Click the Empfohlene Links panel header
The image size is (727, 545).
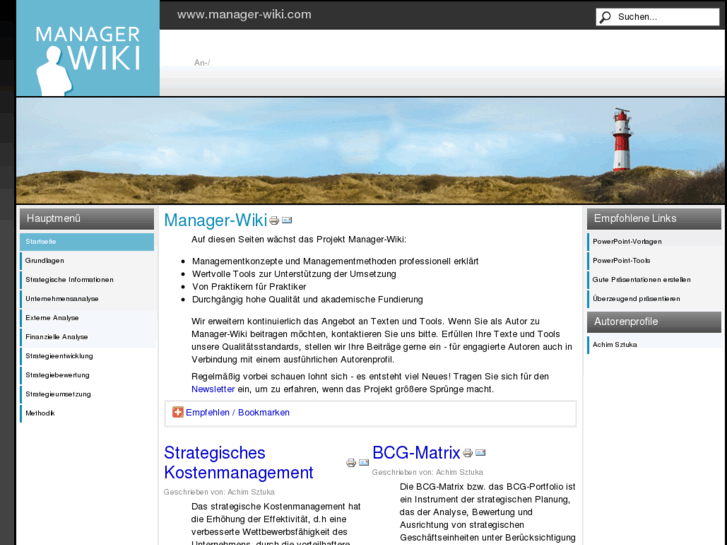[654, 218]
